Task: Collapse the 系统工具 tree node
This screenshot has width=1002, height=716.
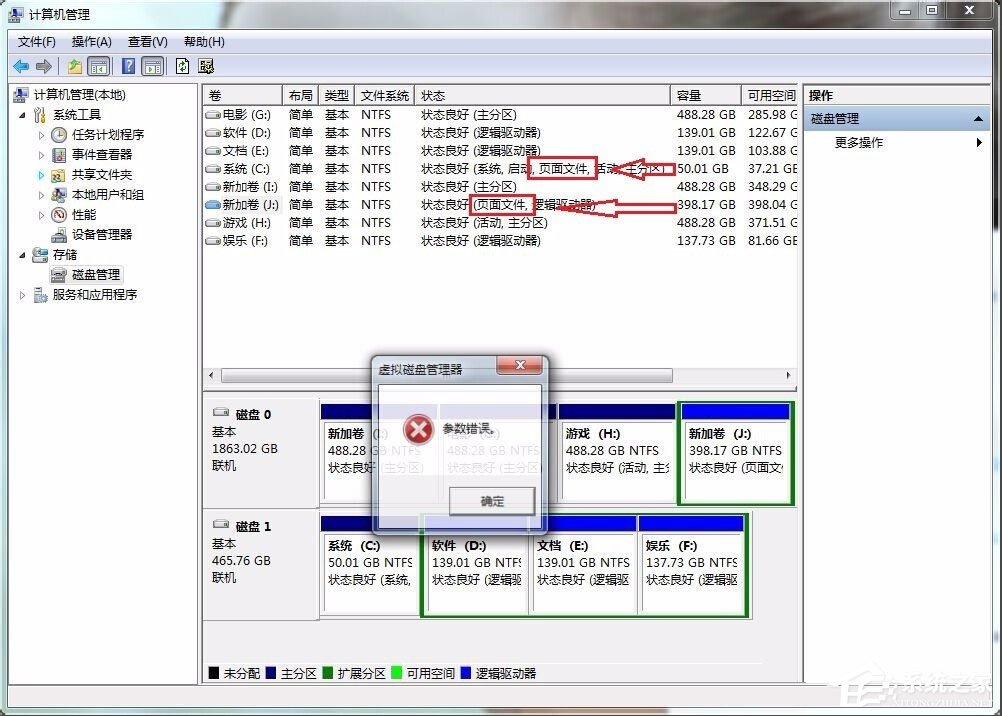Action: (x=22, y=114)
